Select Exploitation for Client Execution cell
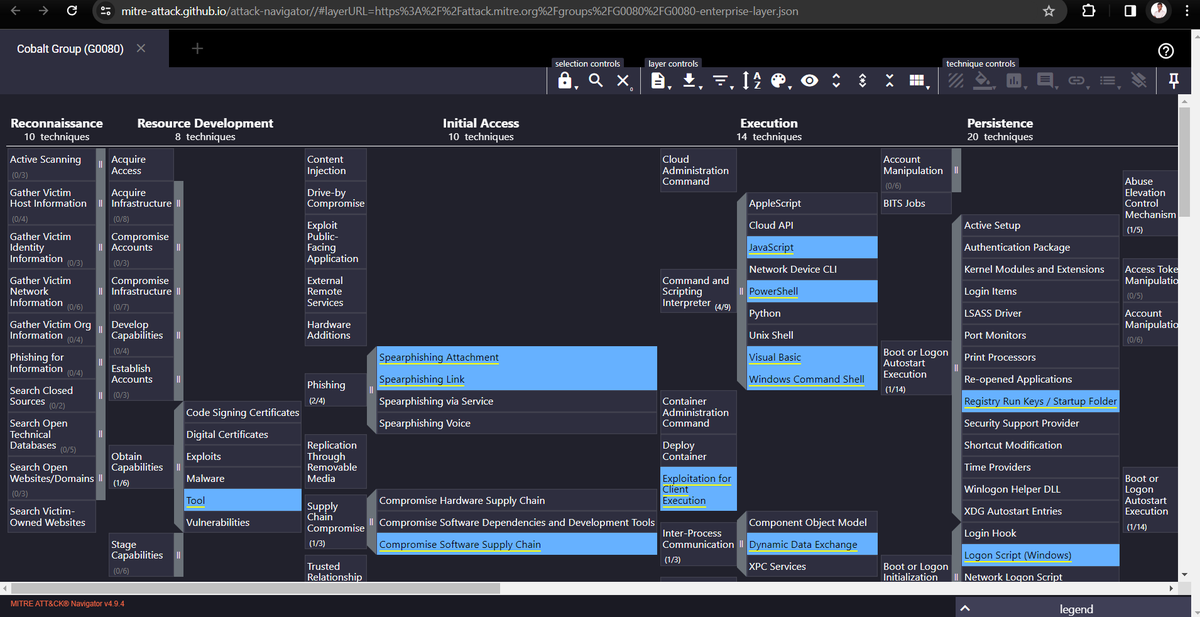This screenshot has width=1200, height=617. (x=697, y=489)
